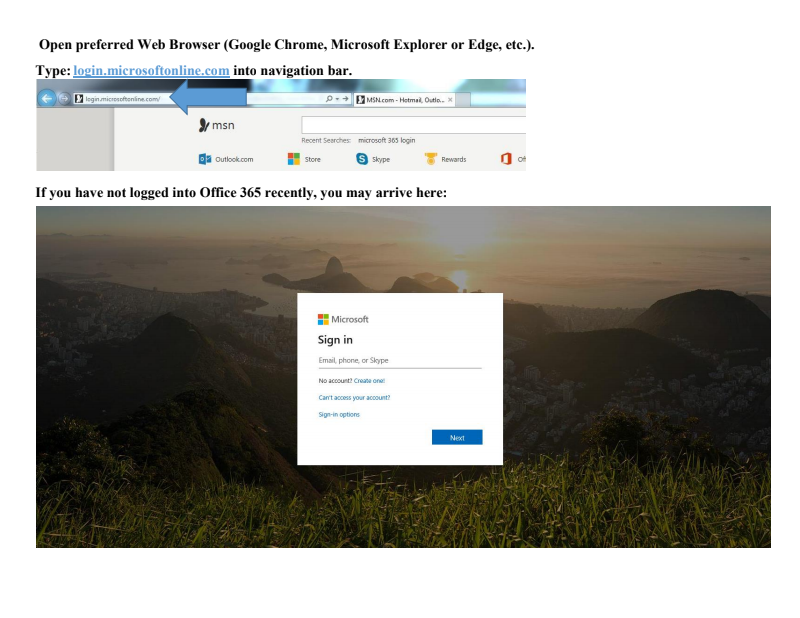
Task: Click the "Create one!" link
Action: (x=369, y=381)
